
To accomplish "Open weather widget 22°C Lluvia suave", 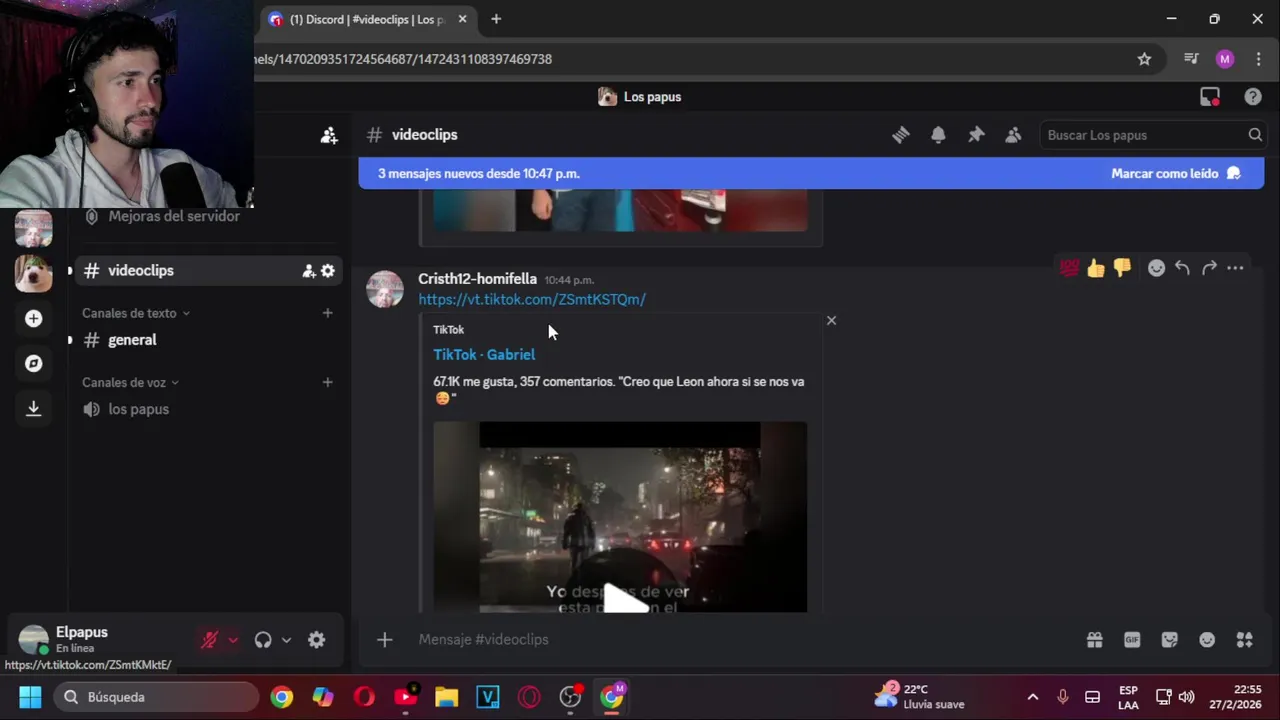I will [x=919, y=697].
